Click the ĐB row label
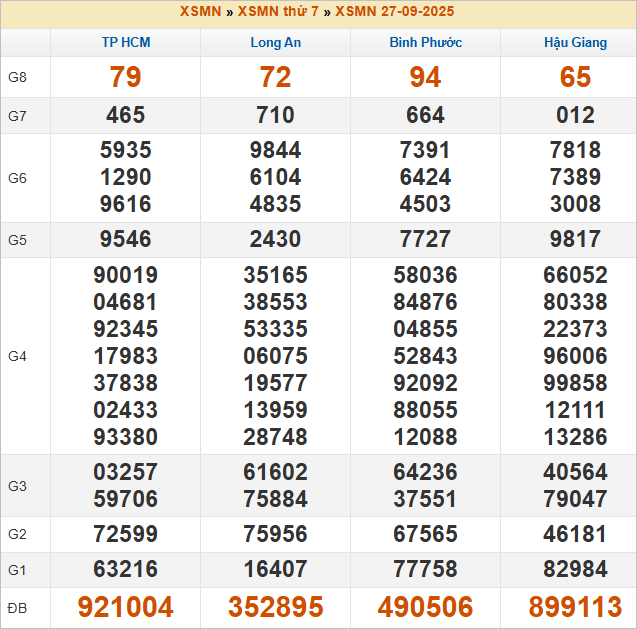The image size is (637, 629). coord(17,607)
